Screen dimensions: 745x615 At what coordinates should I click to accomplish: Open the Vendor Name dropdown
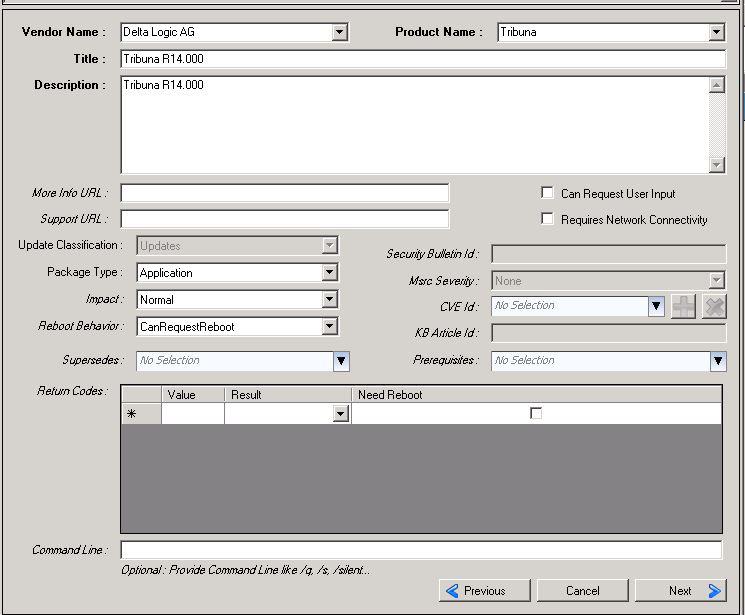(x=339, y=32)
